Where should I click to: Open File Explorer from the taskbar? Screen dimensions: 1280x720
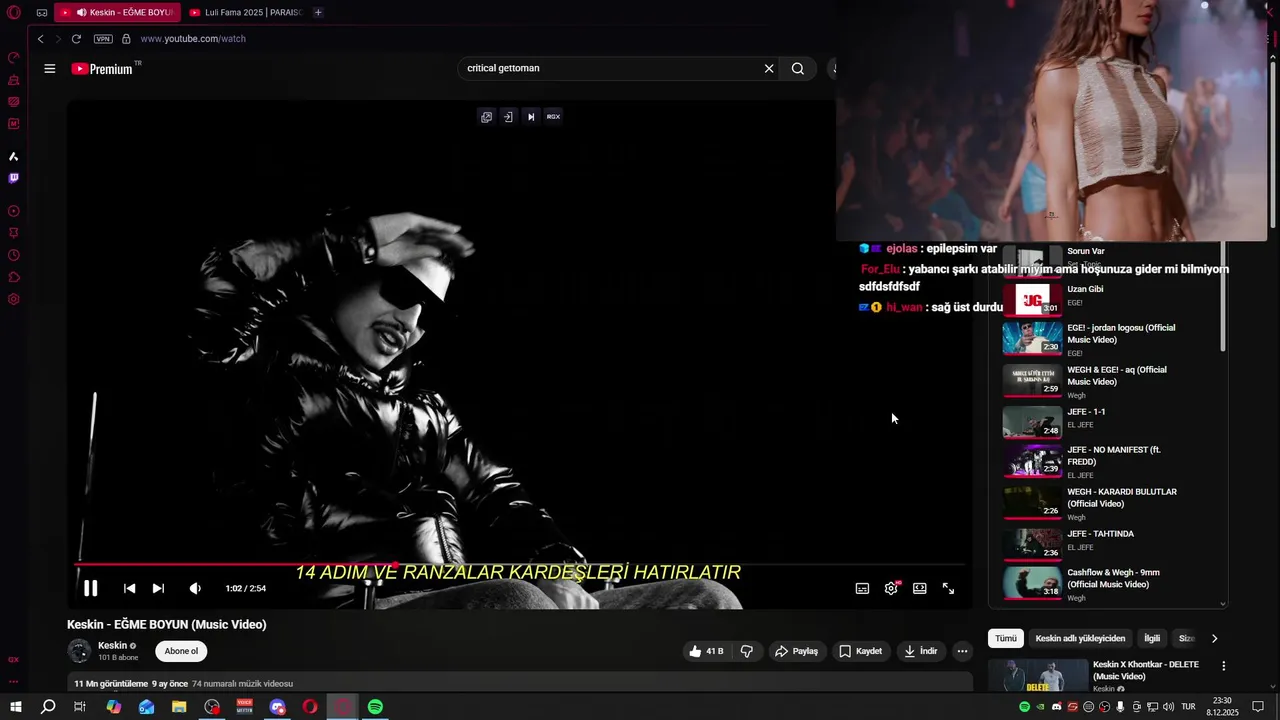[x=179, y=707]
